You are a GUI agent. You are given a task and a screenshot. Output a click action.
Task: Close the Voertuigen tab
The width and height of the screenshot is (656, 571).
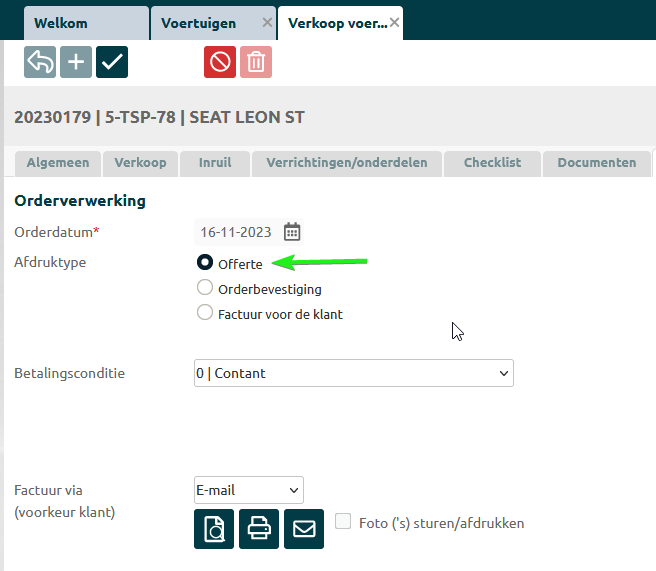pyautogui.click(x=266, y=22)
